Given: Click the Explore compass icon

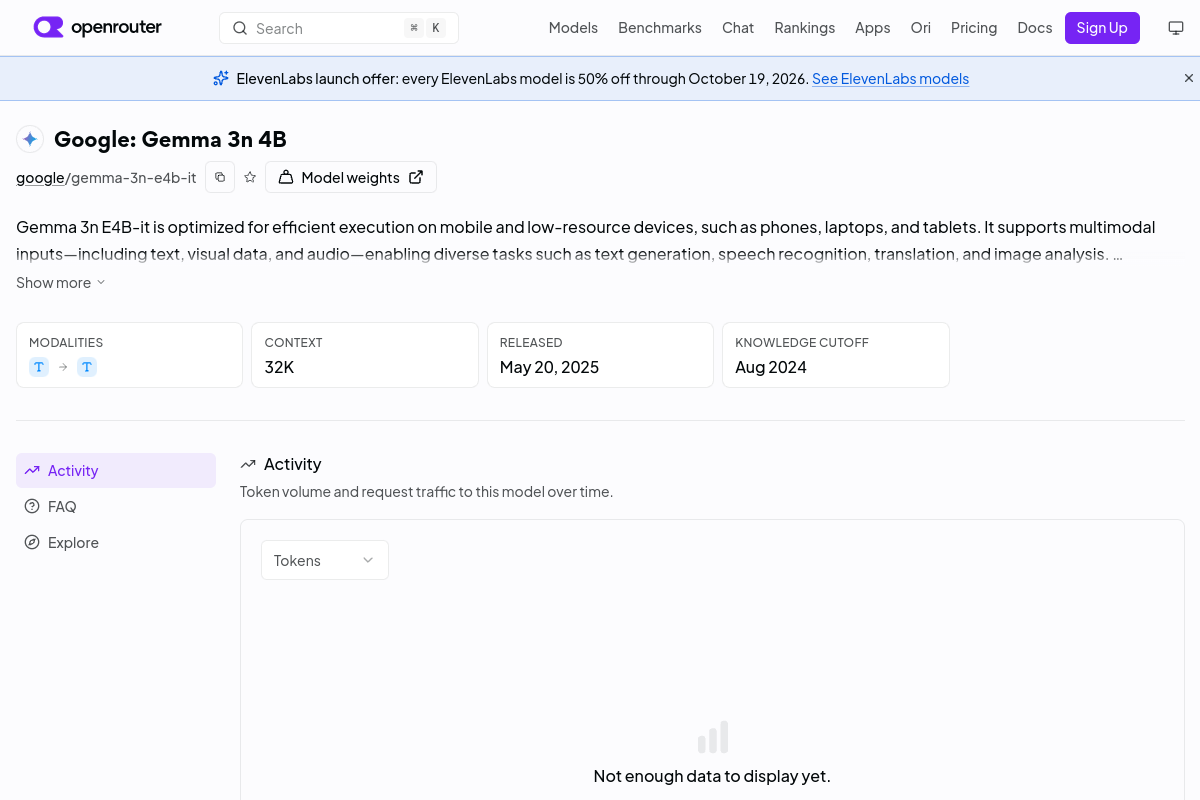Looking at the screenshot, I should coord(32,542).
